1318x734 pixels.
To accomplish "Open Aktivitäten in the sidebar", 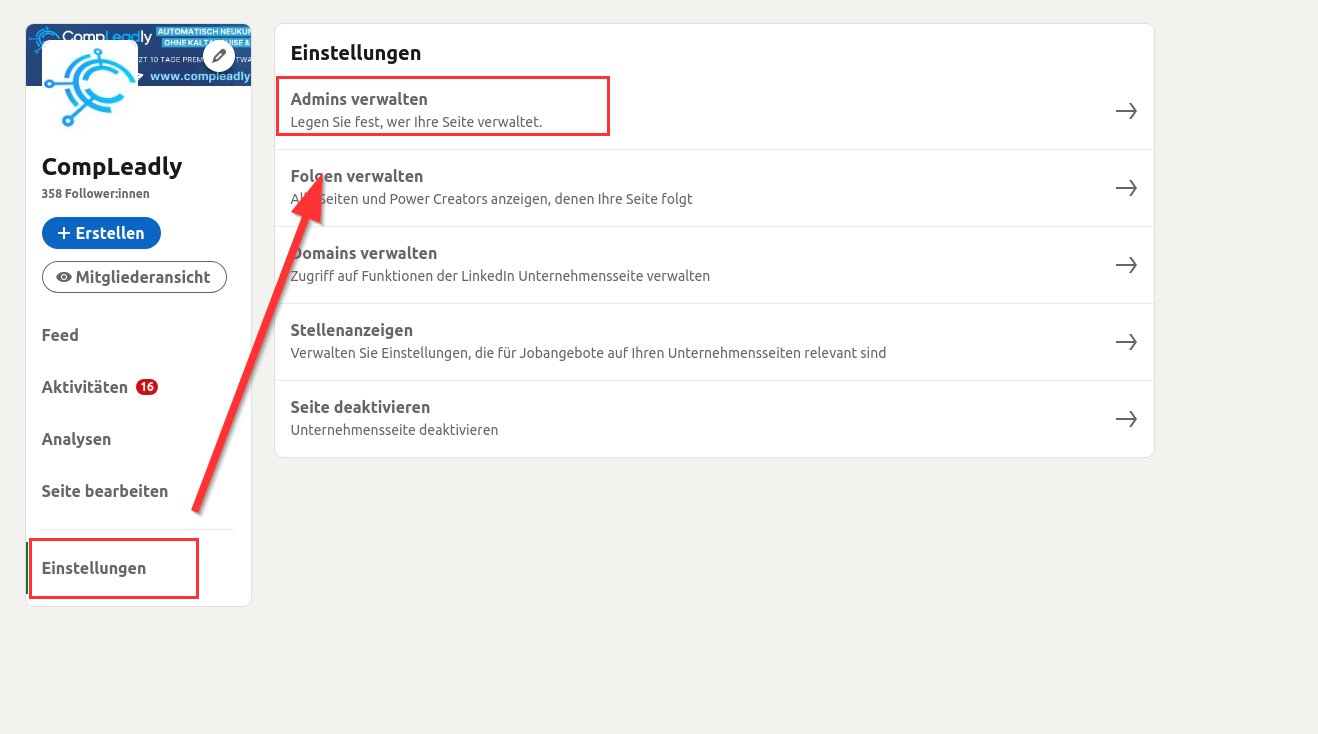I will click(x=85, y=387).
